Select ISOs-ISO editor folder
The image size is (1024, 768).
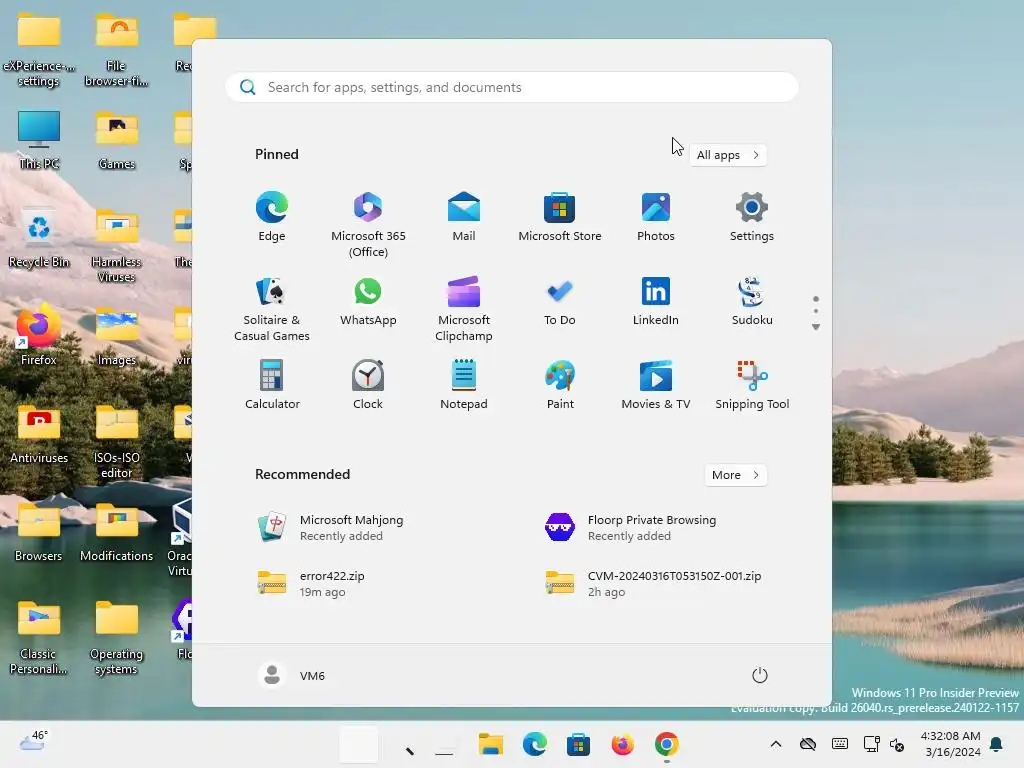(117, 441)
